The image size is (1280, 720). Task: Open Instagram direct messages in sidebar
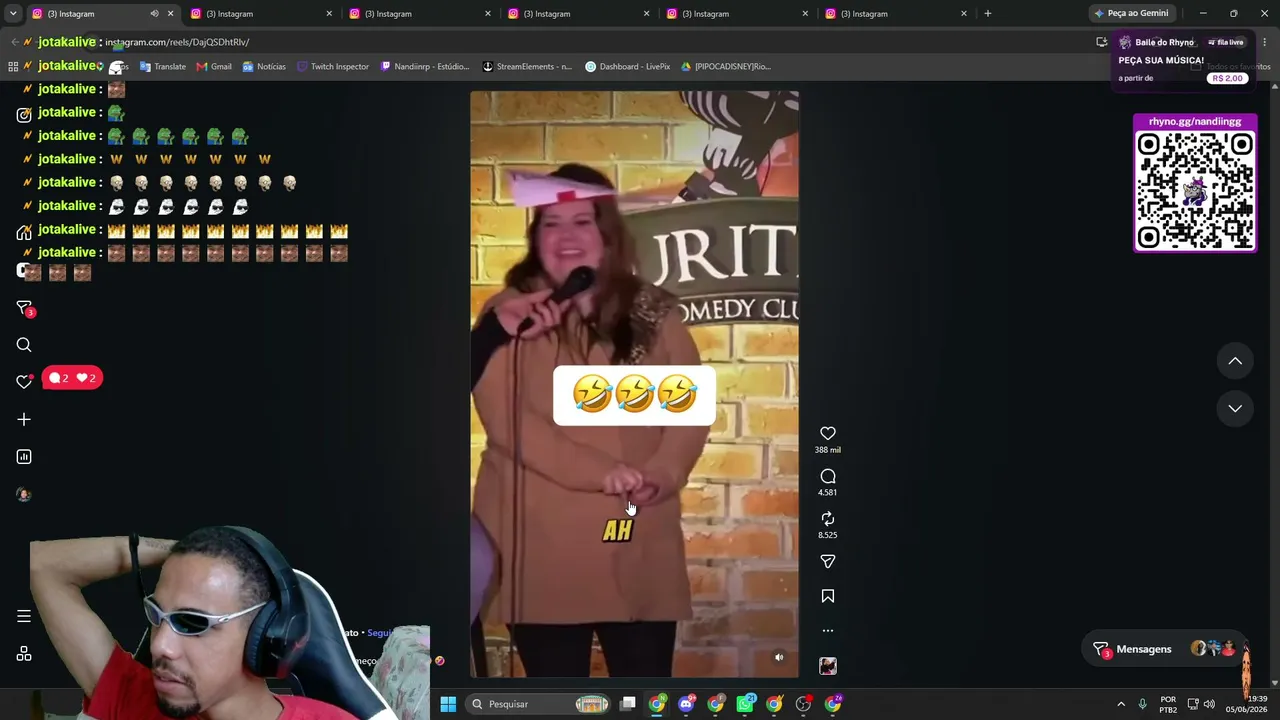24,308
